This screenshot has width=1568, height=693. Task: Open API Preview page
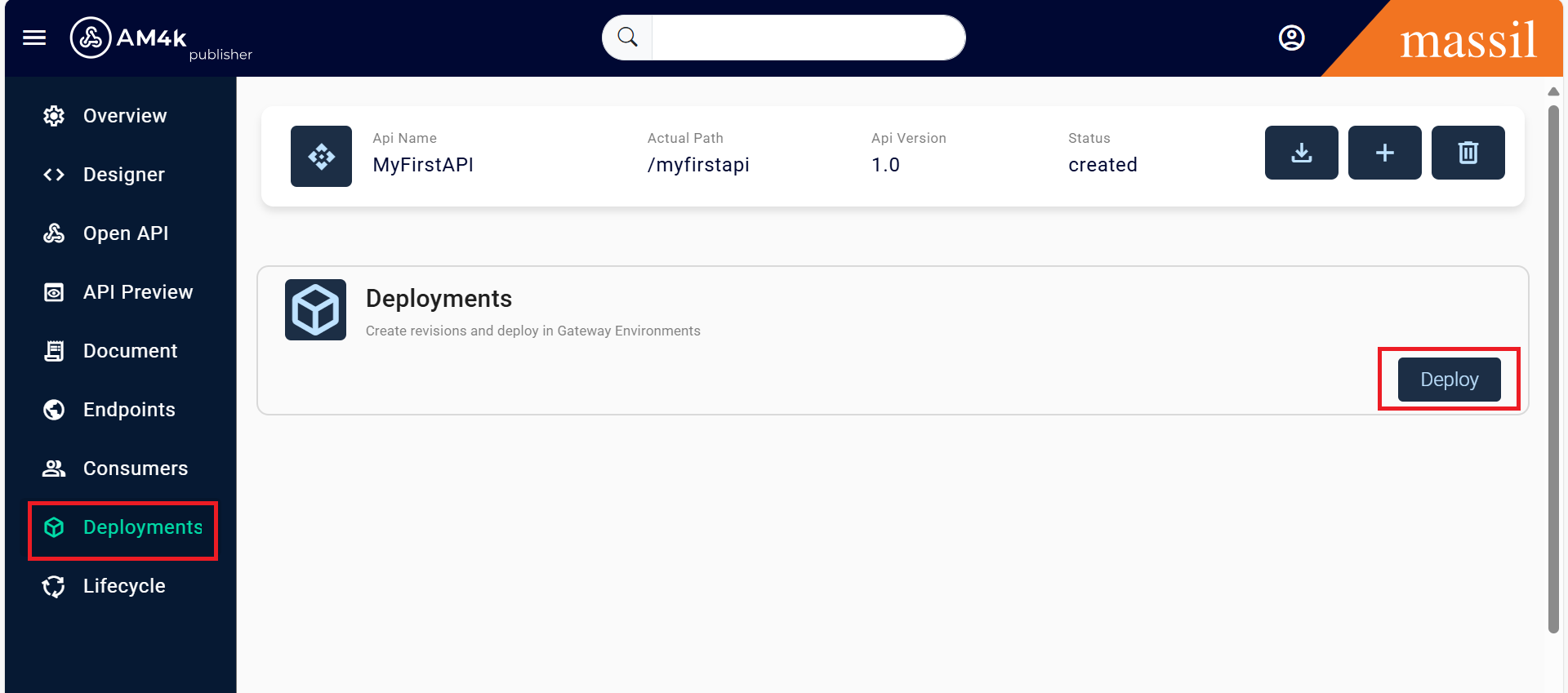pyautogui.click(x=137, y=292)
